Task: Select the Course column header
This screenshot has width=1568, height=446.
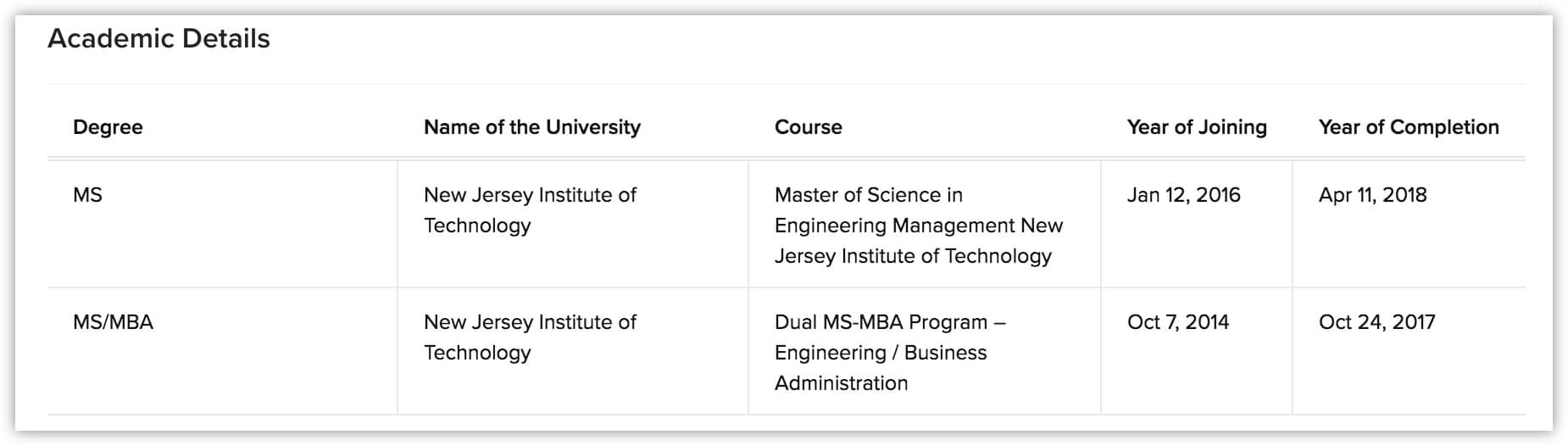Action: pyautogui.click(x=809, y=127)
